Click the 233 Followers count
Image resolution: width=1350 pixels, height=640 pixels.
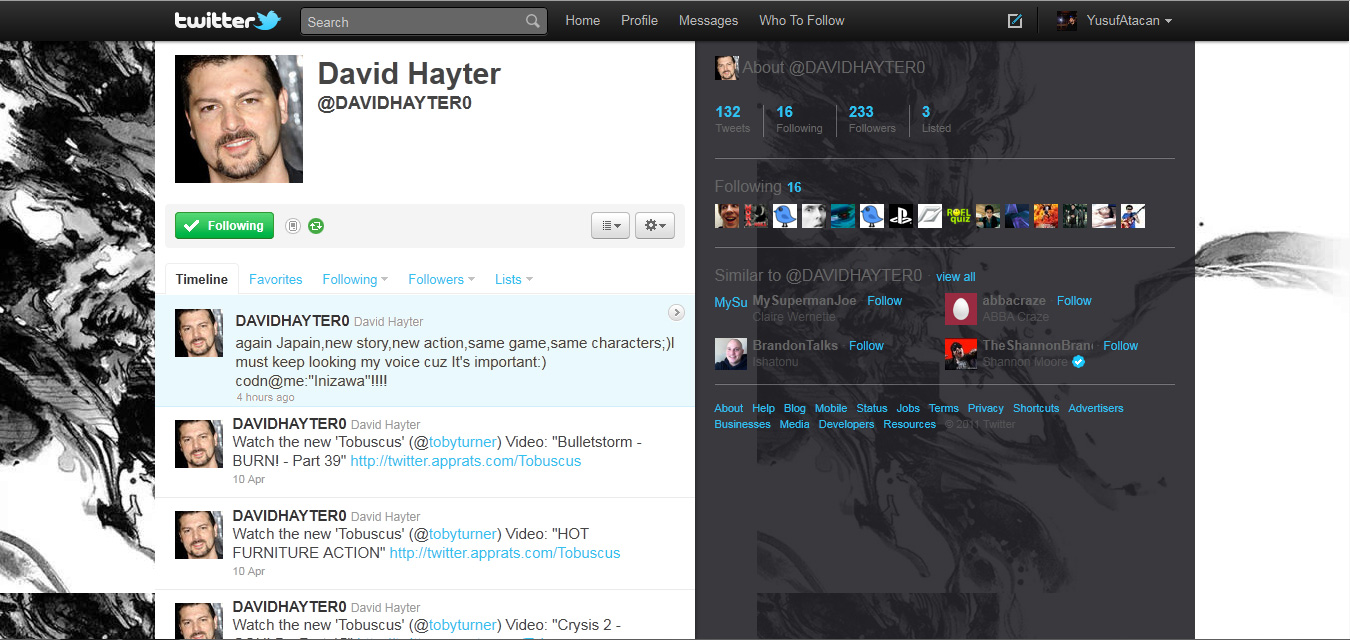tap(872, 119)
